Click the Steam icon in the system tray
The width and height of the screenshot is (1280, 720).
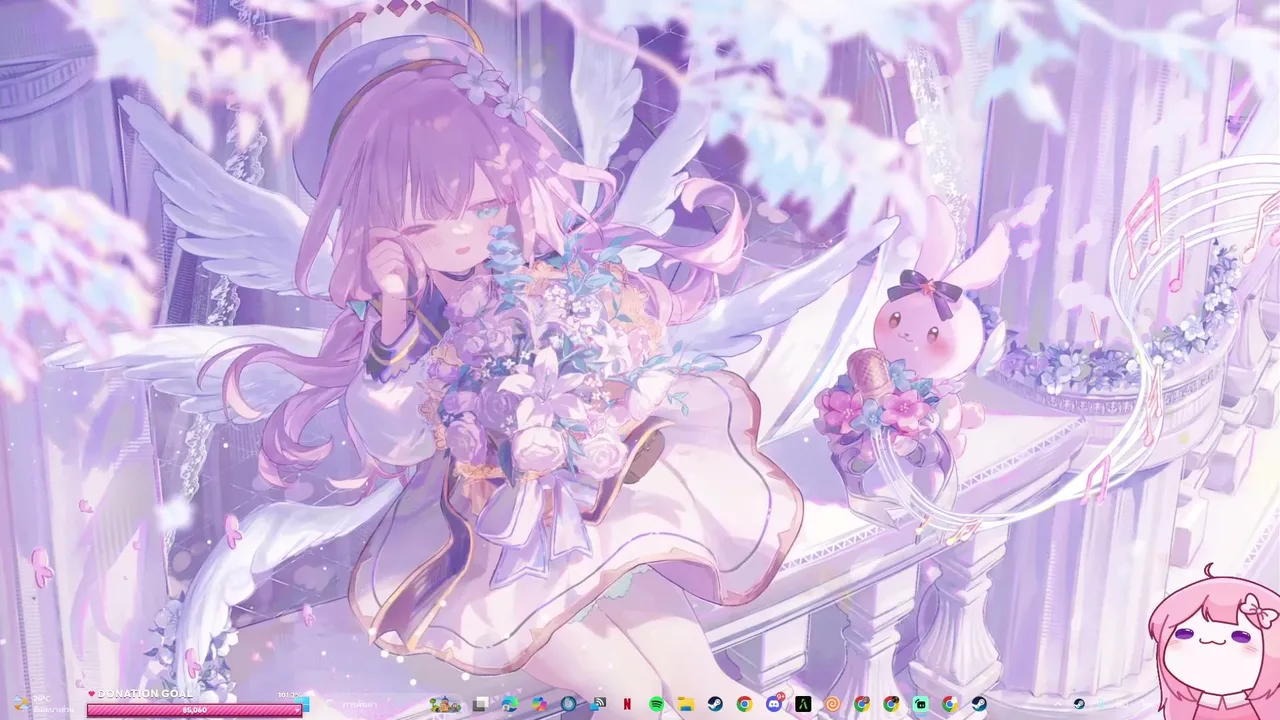click(1079, 704)
